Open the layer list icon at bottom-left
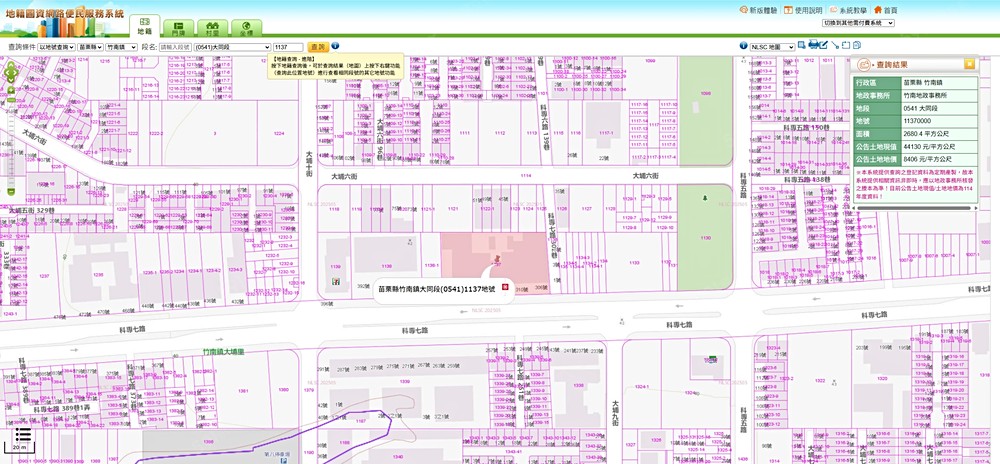This screenshot has width=1000, height=464. [21, 435]
